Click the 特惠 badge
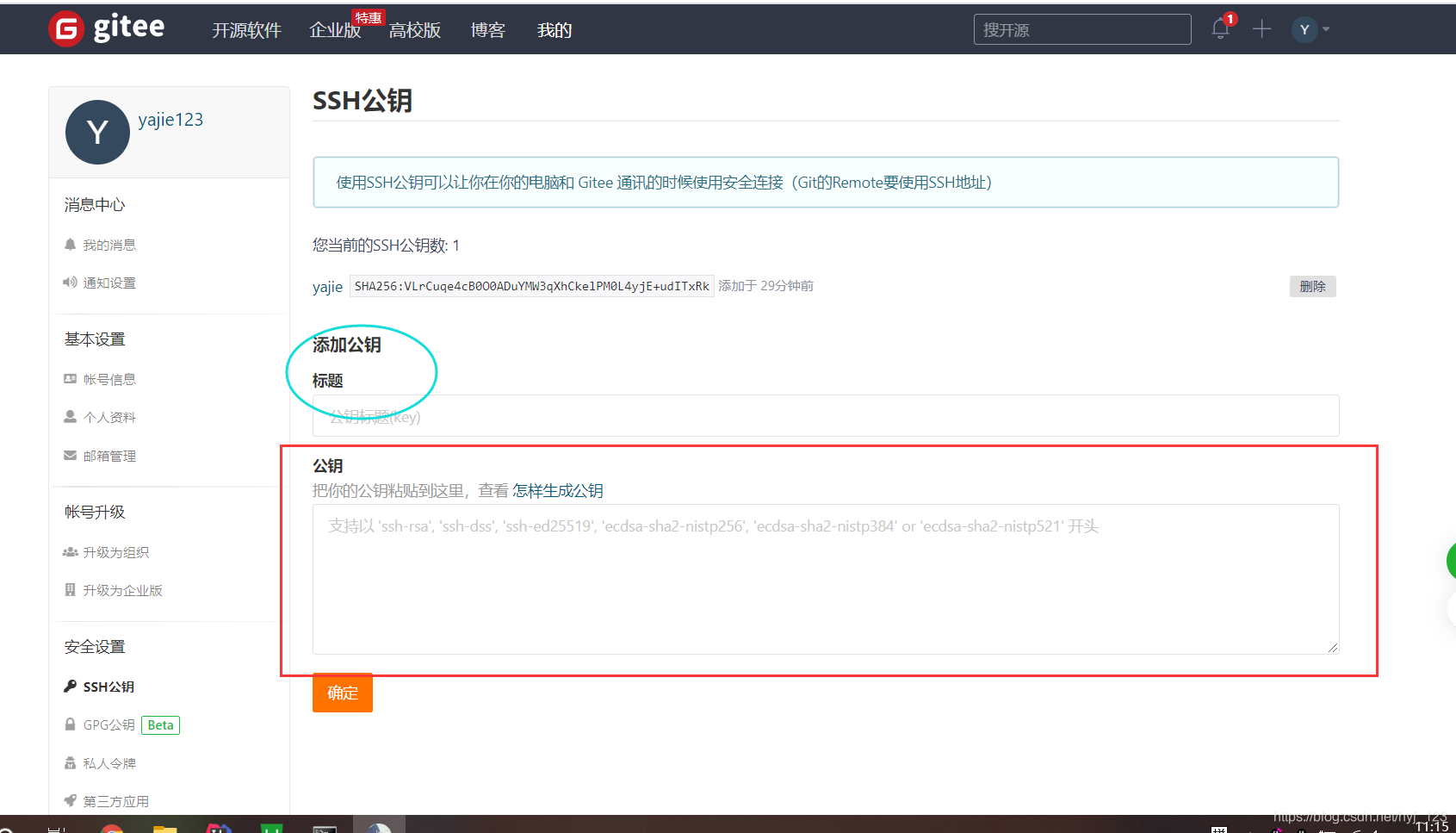 369,18
